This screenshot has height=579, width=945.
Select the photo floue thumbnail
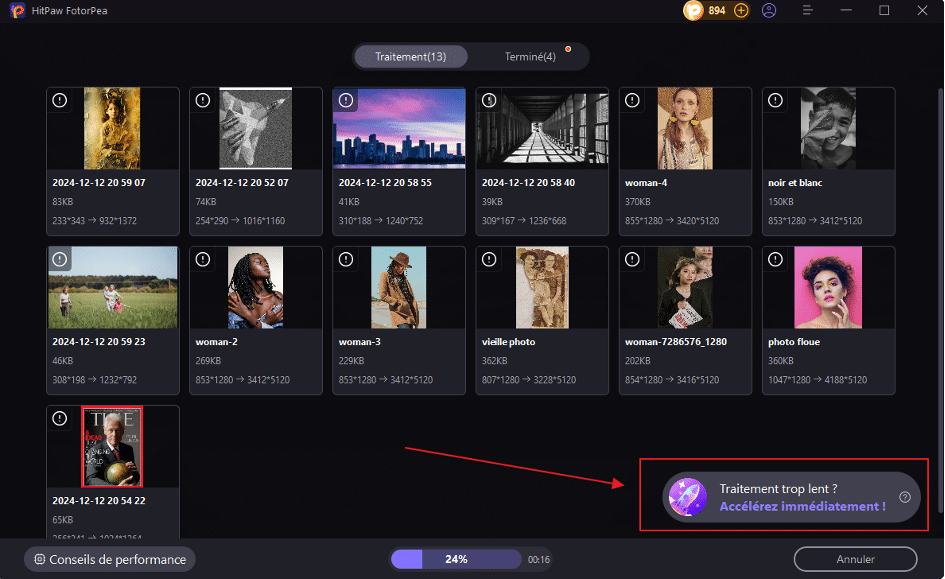click(x=828, y=287)
